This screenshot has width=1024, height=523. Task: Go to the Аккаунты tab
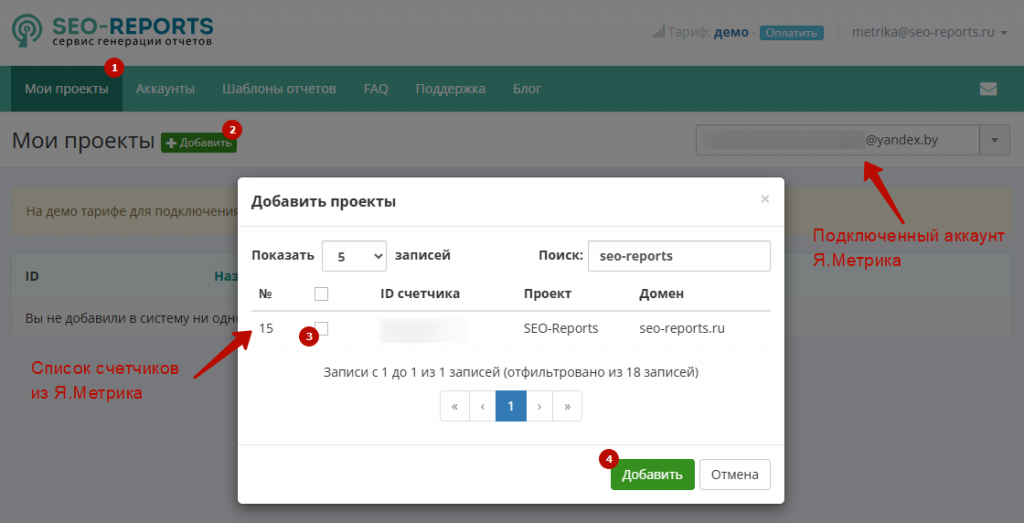pyautogui.click(x=165, y=89)
